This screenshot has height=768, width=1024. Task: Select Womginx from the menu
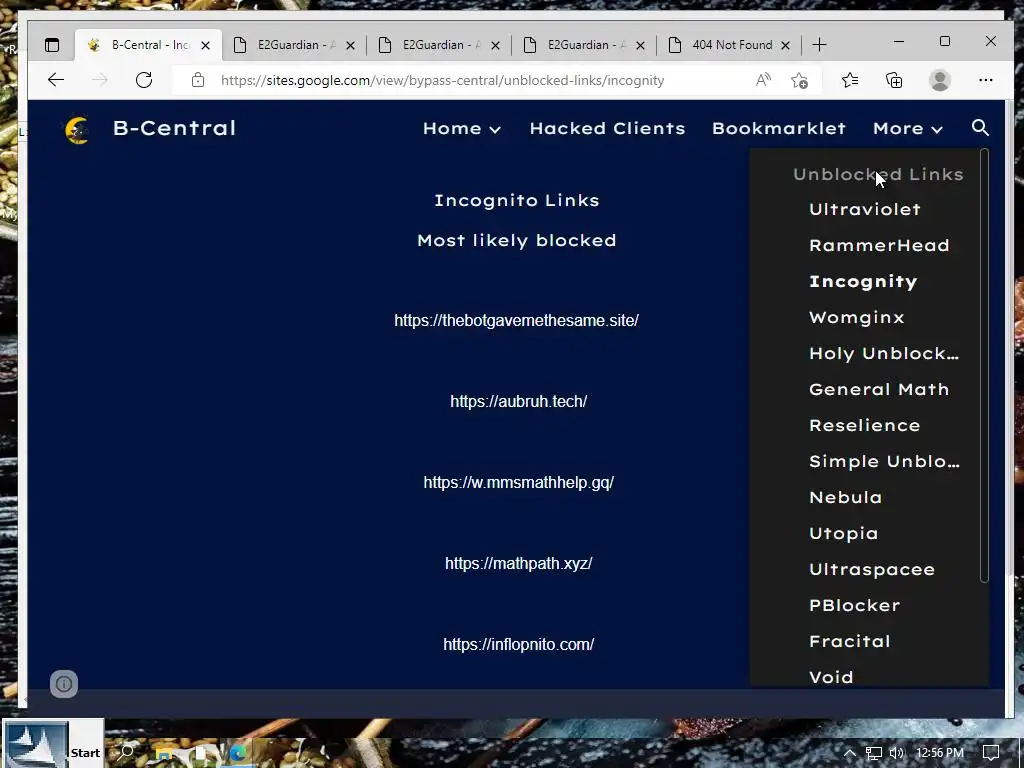(x=857, y=317)
